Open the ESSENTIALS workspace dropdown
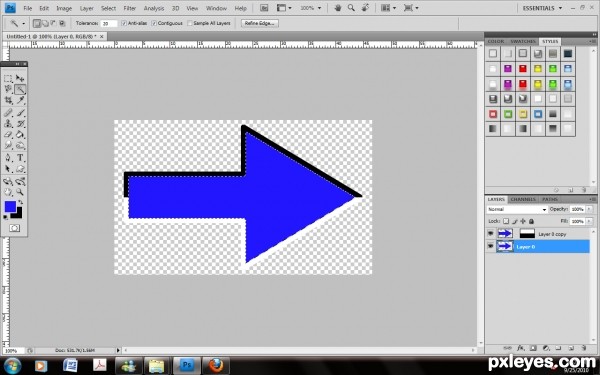600x375 pixels. (x=543, y=8)
